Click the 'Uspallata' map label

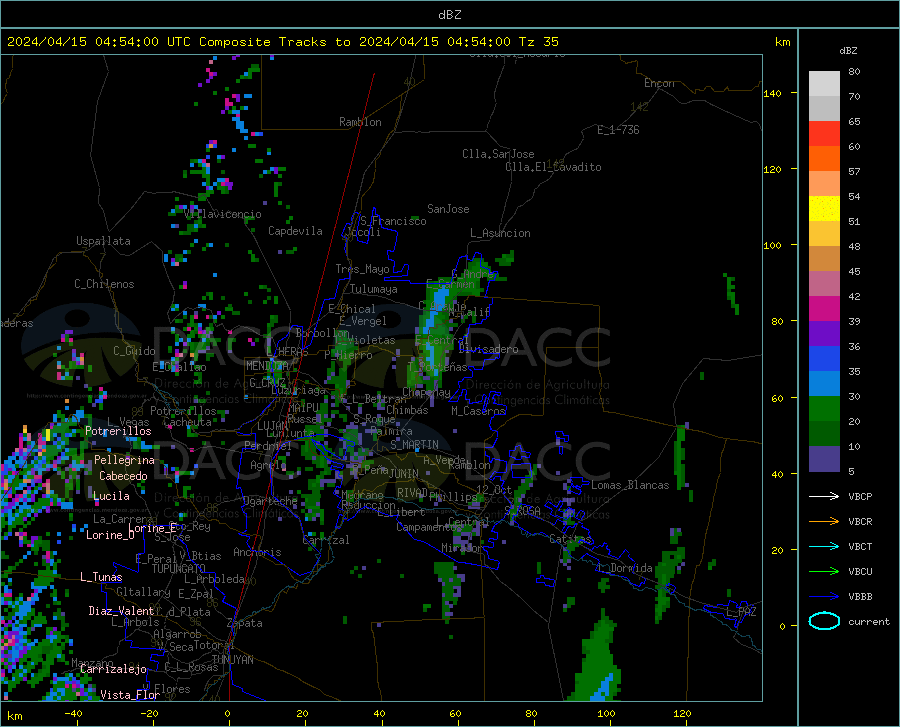tap(103, 241)
